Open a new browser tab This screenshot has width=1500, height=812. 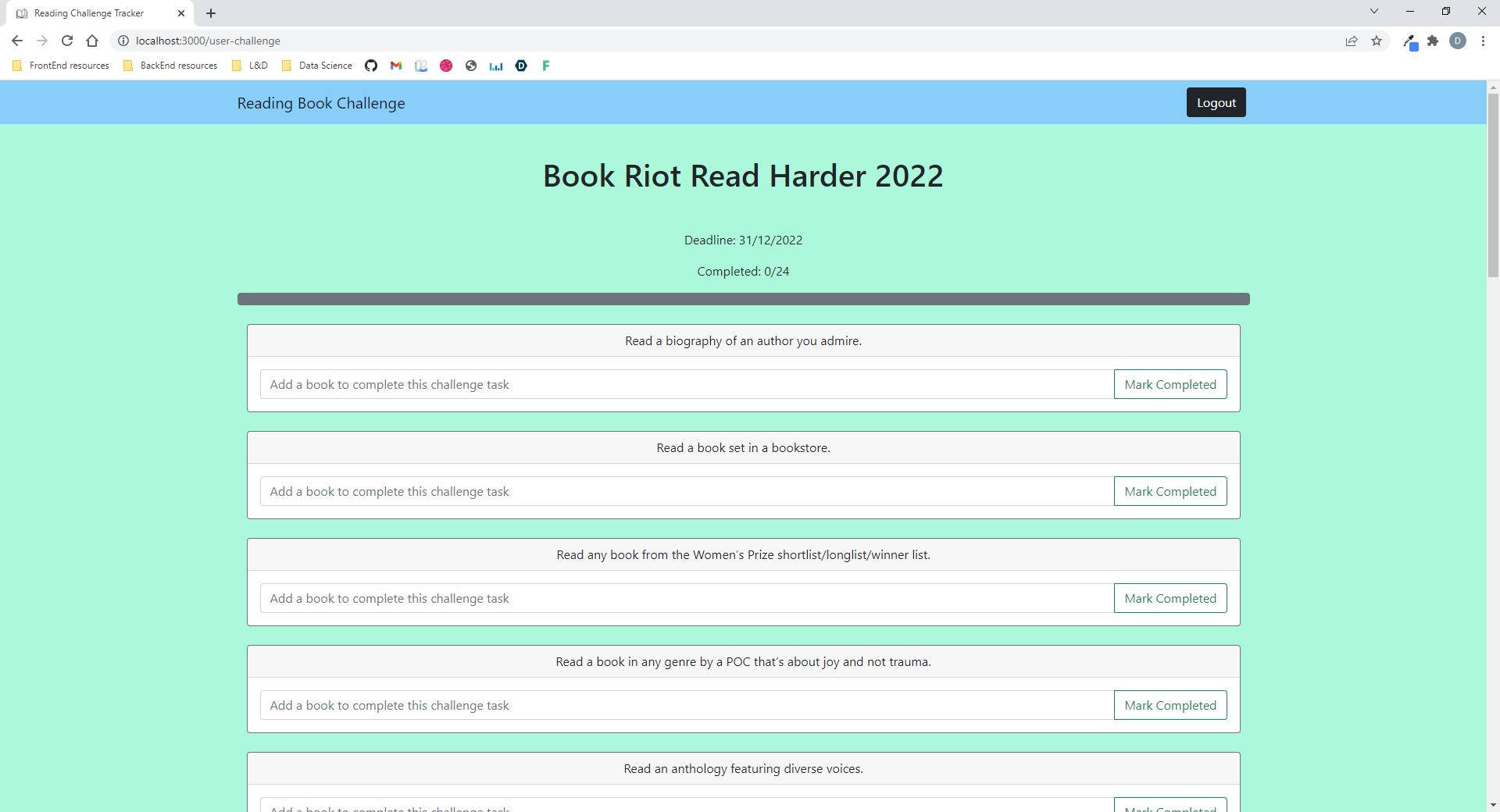(x=211, y=13)
